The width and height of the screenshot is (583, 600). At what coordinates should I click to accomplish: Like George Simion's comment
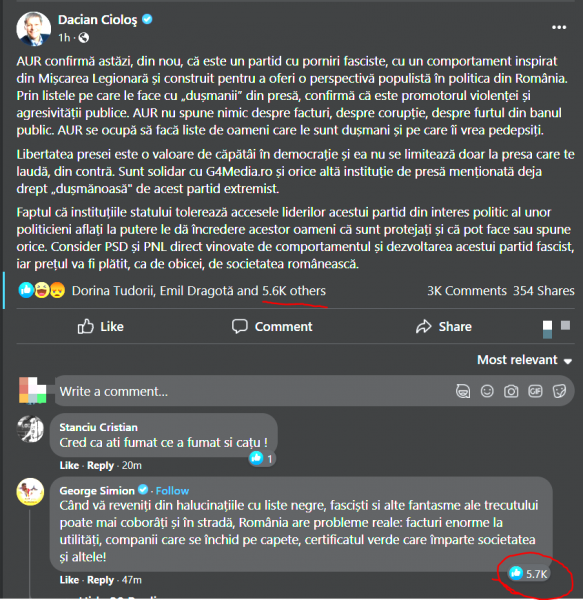tap(69, 580)
